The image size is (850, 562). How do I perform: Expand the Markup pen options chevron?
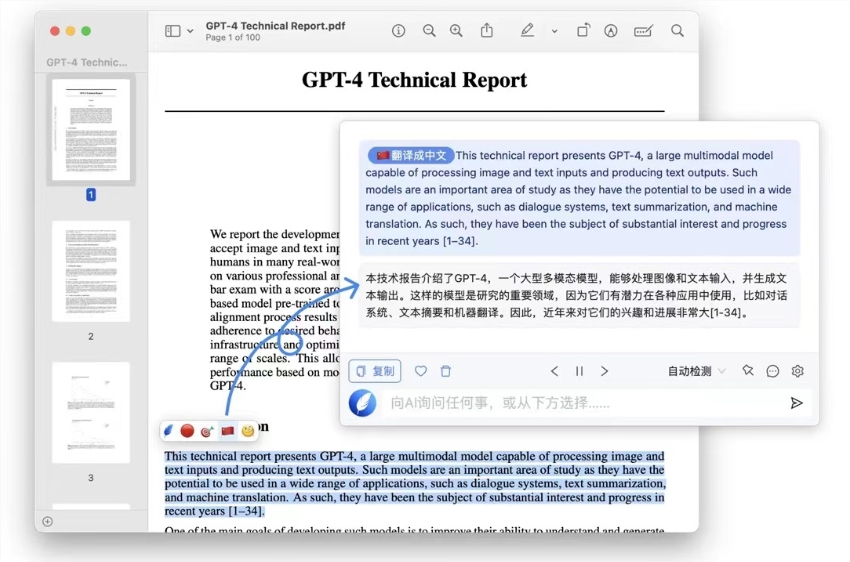coord(555,31)
